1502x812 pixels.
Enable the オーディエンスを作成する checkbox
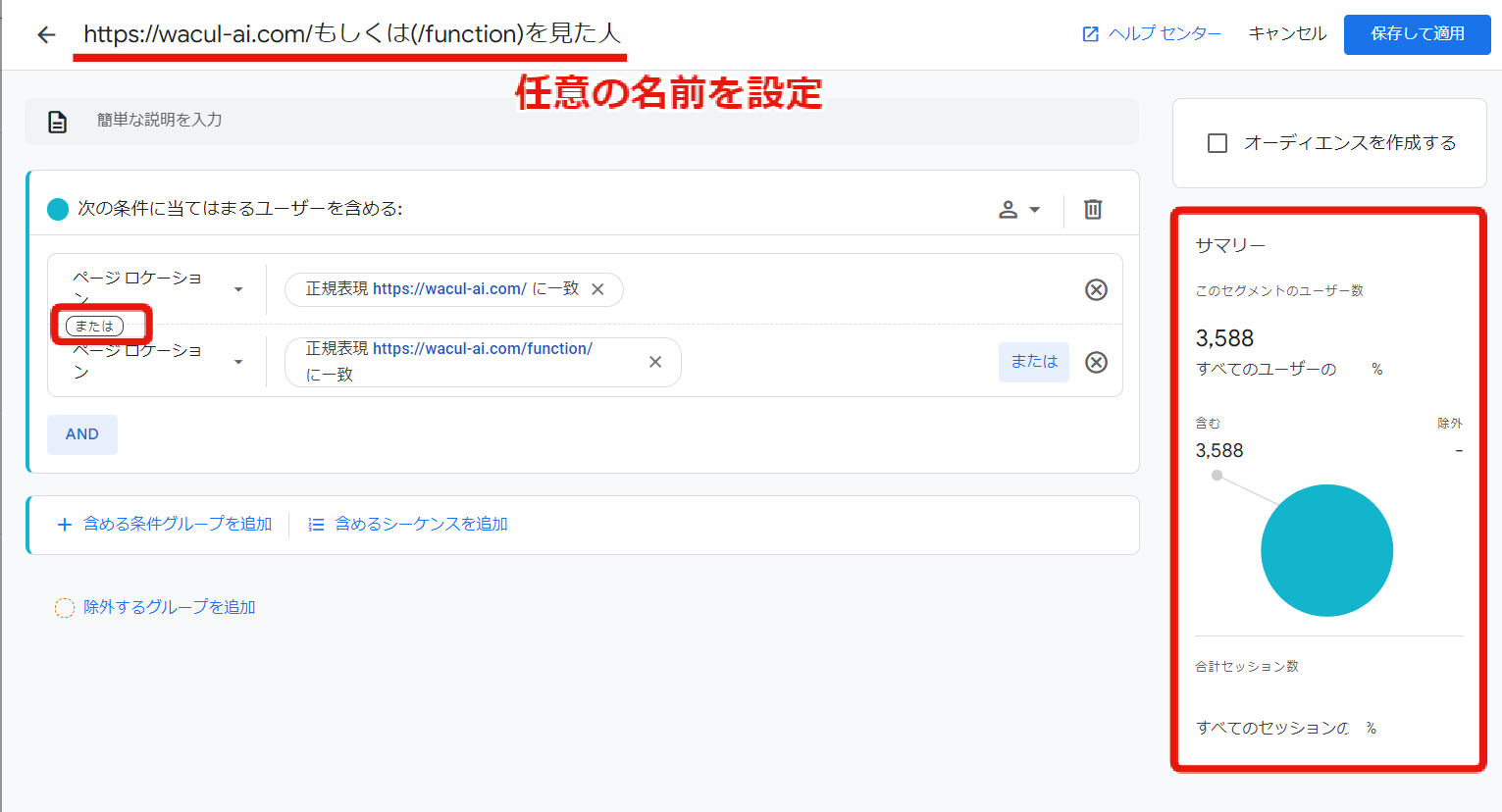click(1217, 142)
